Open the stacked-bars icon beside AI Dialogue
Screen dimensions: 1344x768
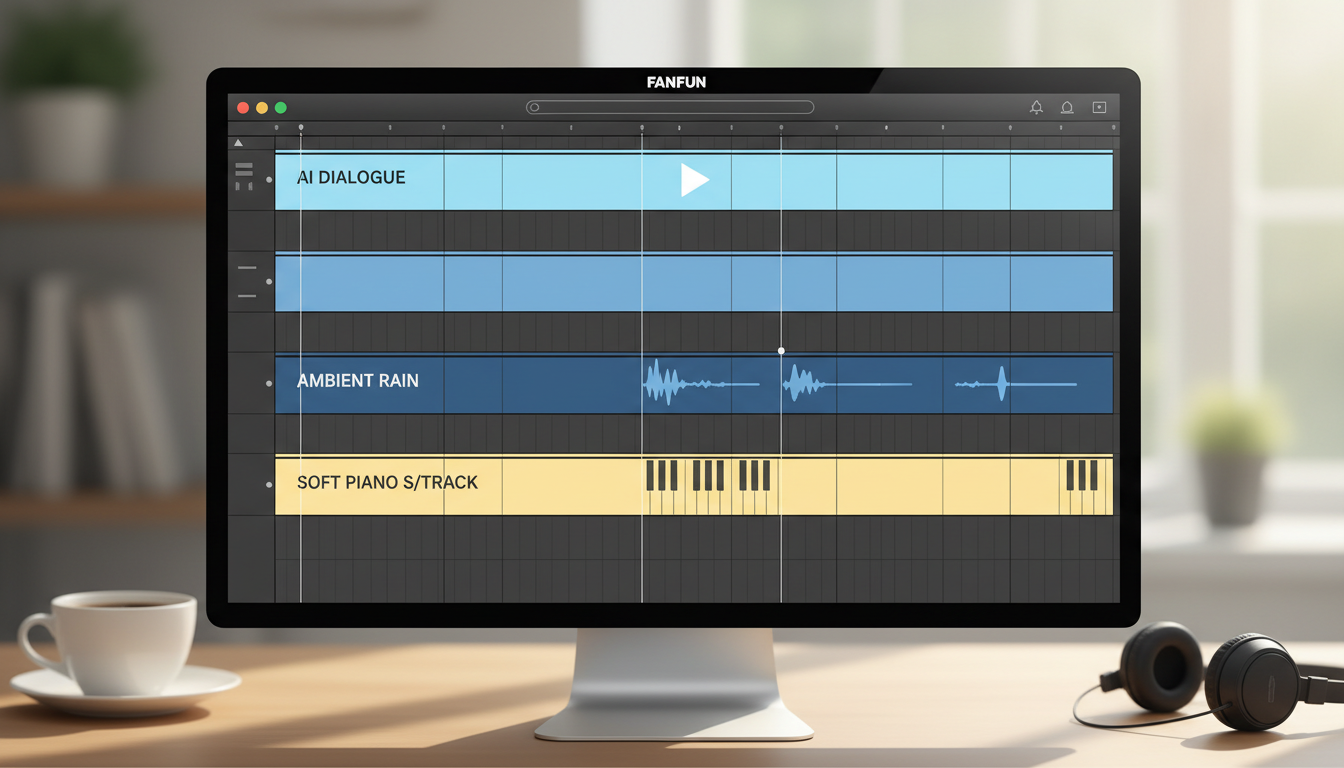(244, 176)
